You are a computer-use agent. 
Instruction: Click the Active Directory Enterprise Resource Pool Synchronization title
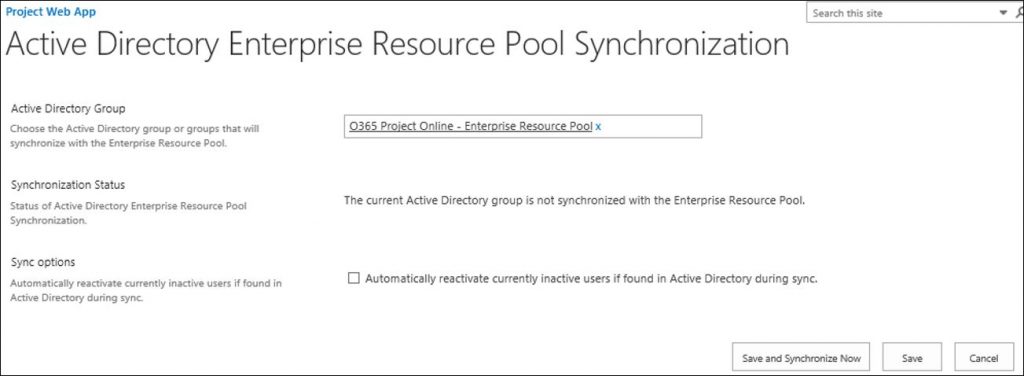(x=397, y=45)
